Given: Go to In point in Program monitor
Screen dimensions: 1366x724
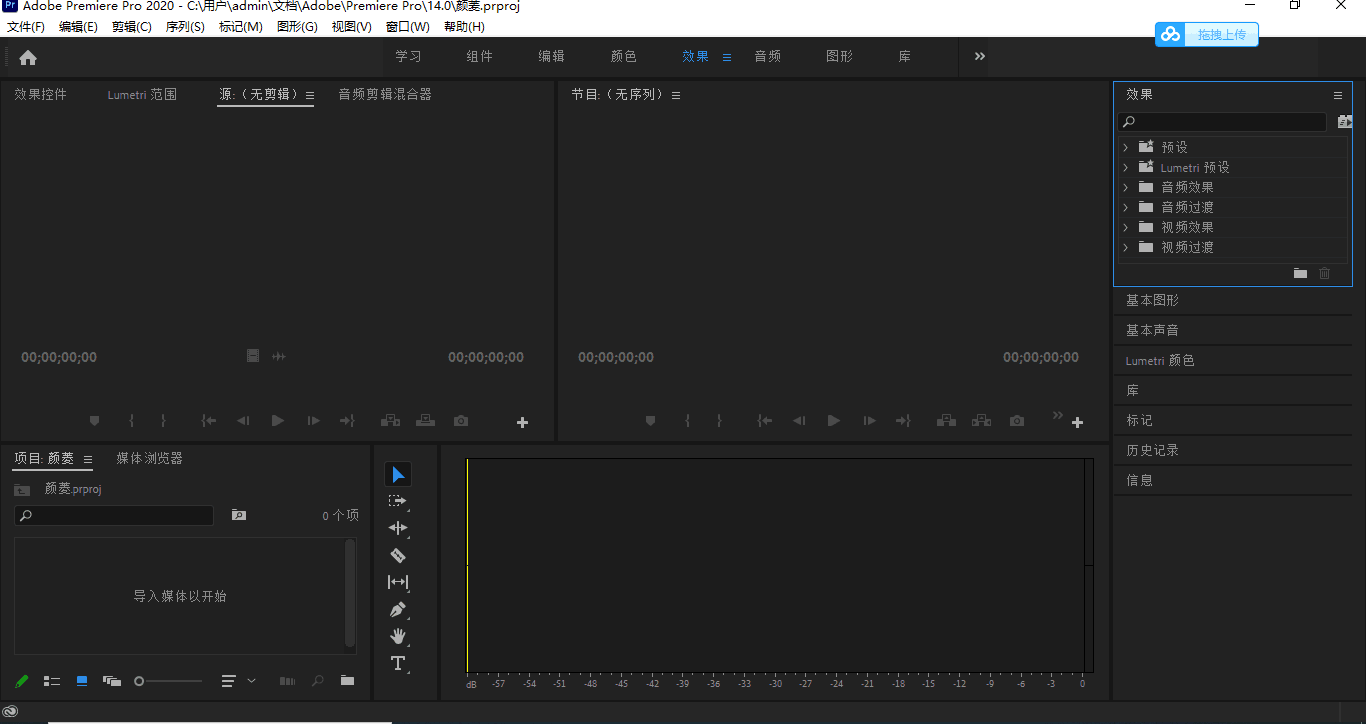Looking at the screenshot, I should [x=765, y=421].
